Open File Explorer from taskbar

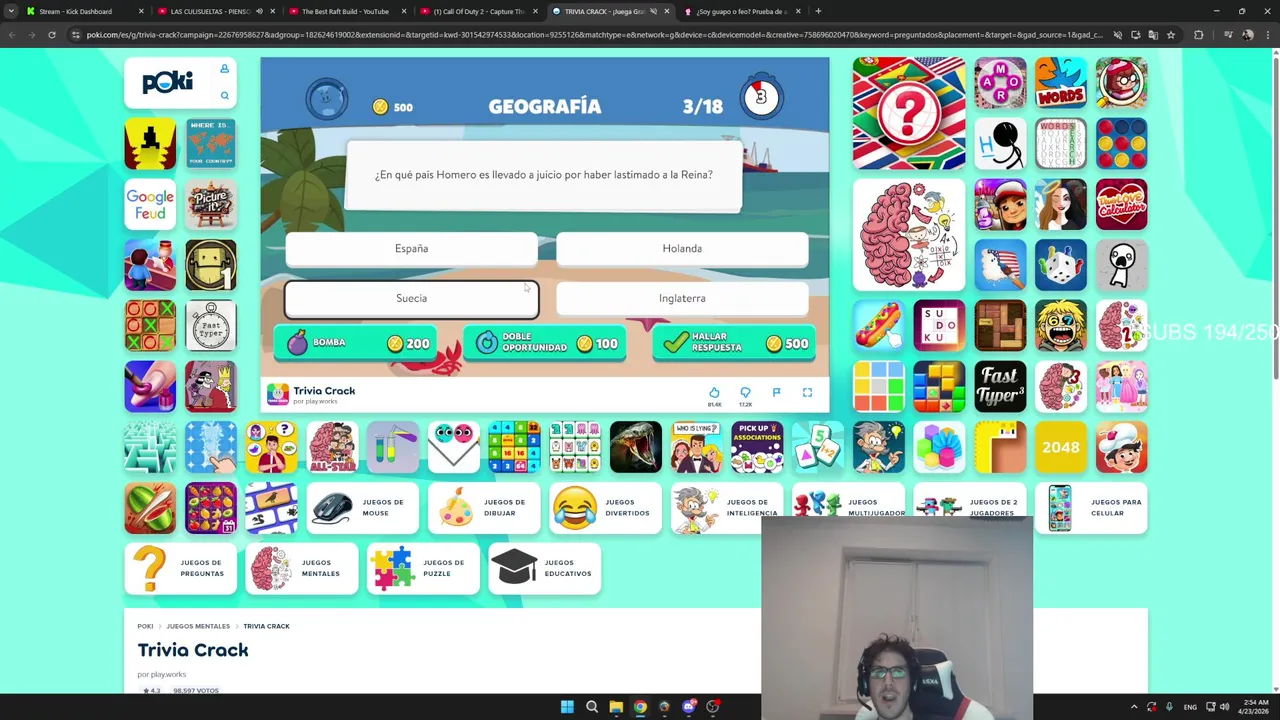coord(616,707)
